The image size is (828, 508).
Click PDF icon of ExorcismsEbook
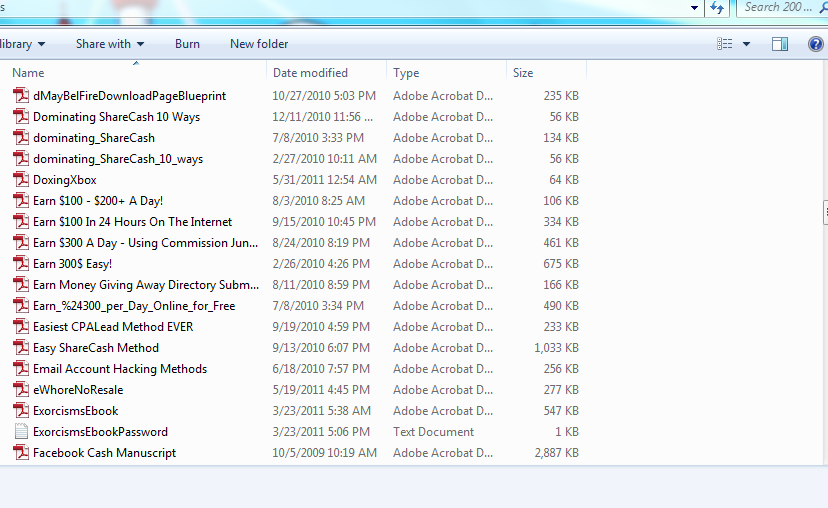coord(21,411)
